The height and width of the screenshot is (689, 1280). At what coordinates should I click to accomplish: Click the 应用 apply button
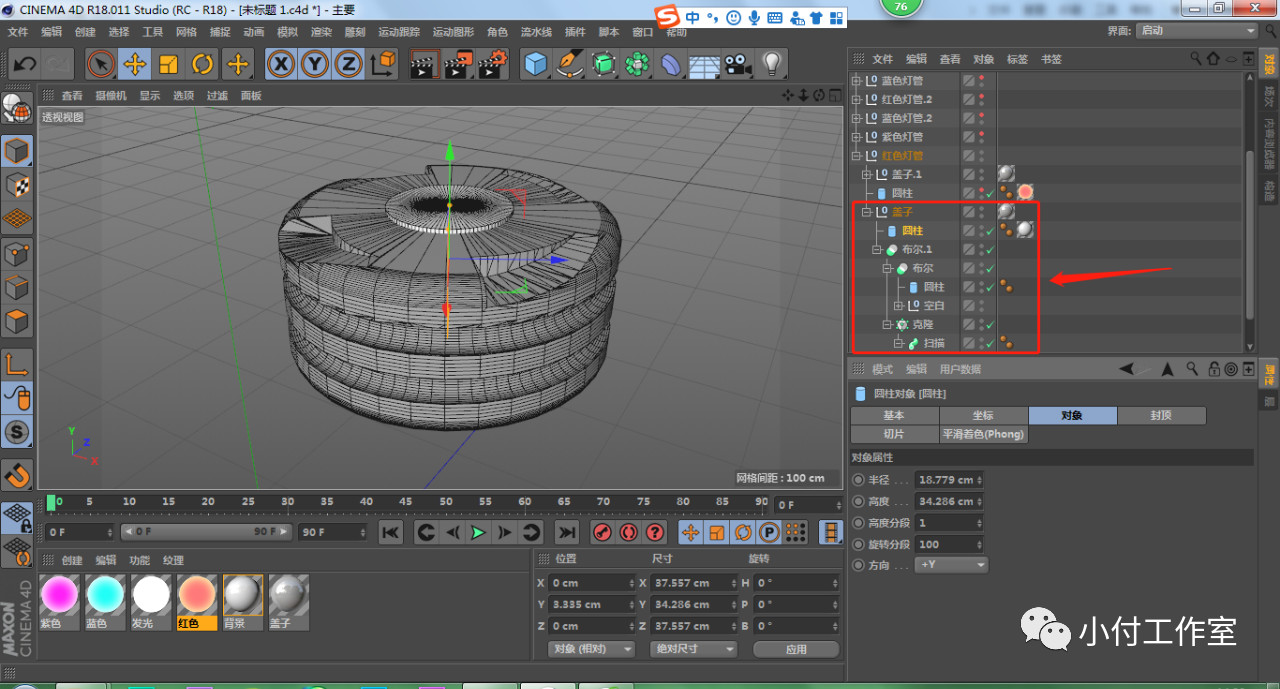click(796, 649)
